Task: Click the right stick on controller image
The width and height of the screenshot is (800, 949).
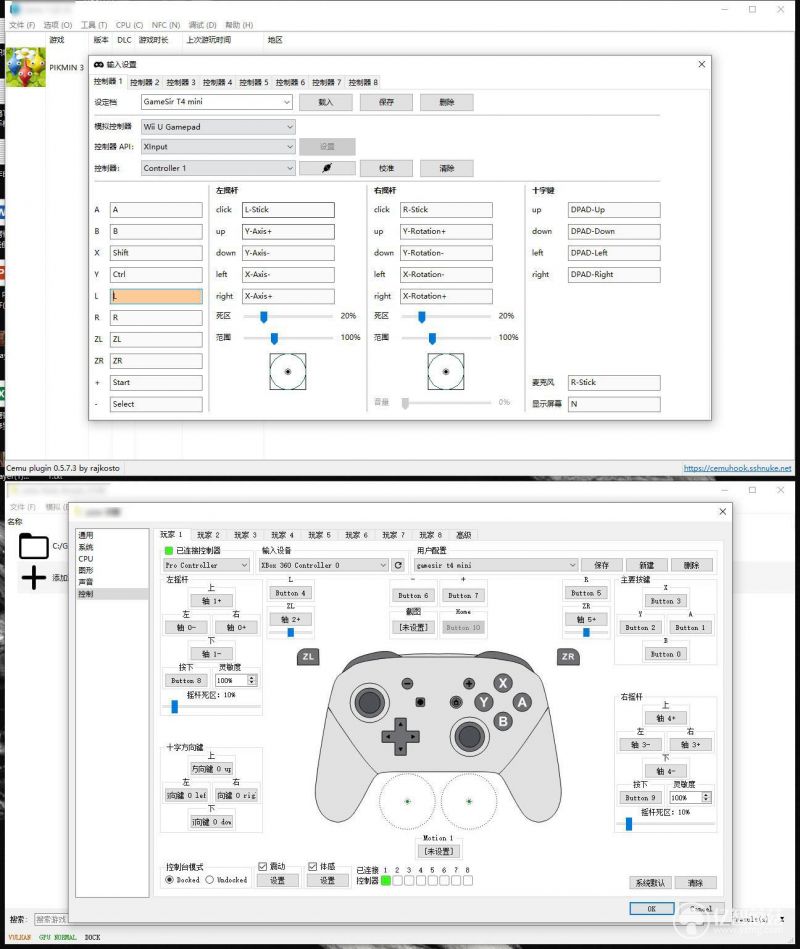Action: (468, 737)
